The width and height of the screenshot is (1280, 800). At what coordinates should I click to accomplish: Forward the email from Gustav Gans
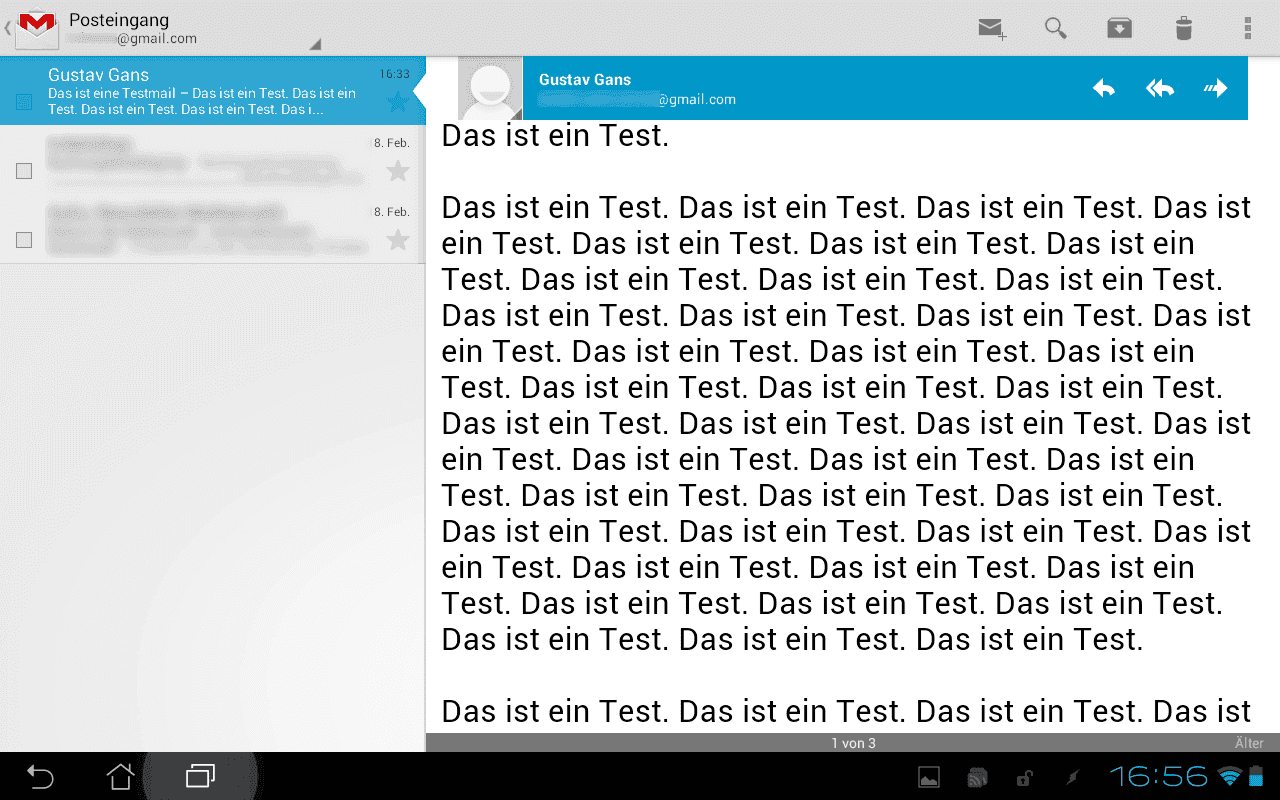(1215, 89)
